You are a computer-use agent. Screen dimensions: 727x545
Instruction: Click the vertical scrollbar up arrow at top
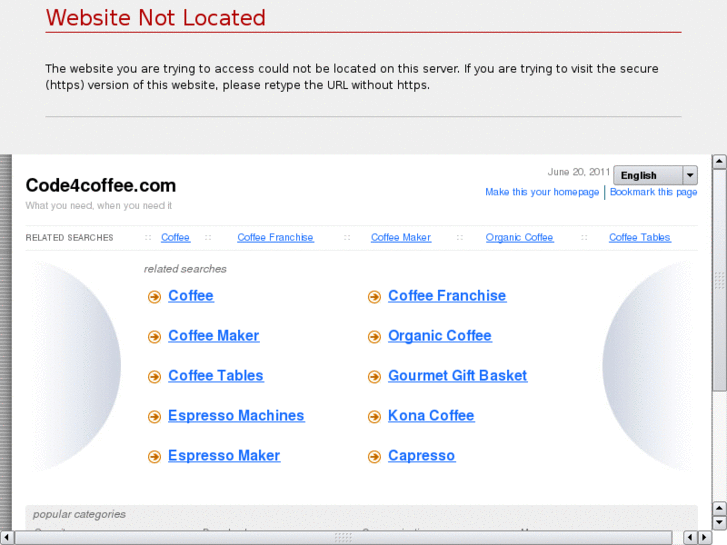tap(719, 161)
